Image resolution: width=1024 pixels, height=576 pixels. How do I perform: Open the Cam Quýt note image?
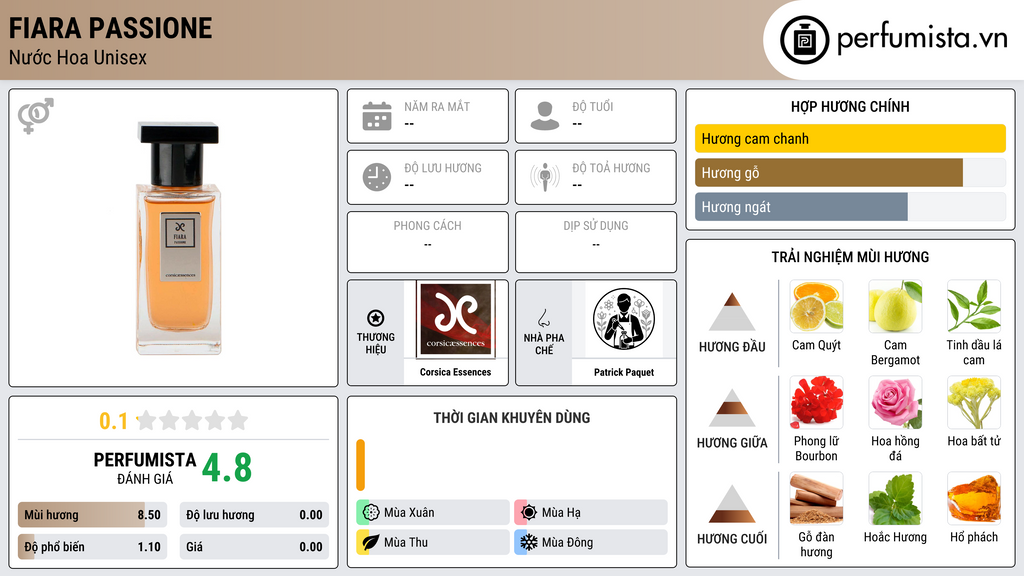click(x=816, y=306)
